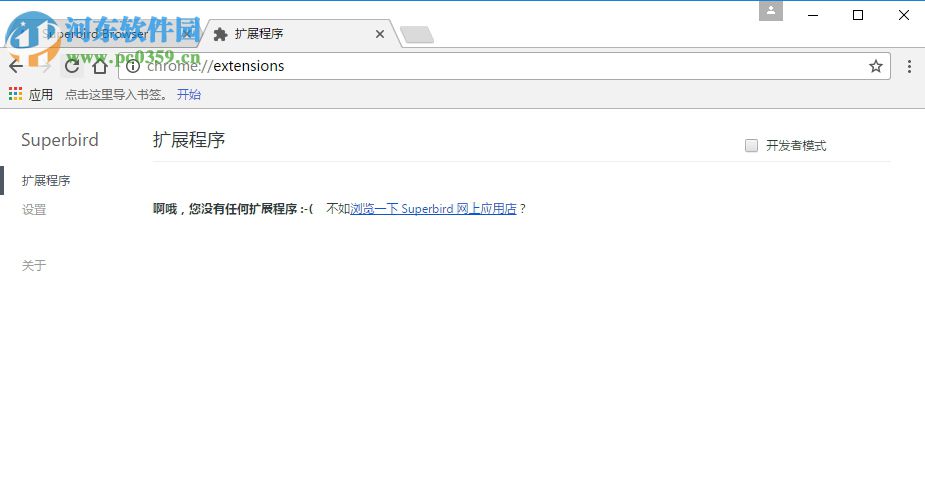Open the three-dot browser menu
This screenshot has width=925, height=488.
coord(909,66)
